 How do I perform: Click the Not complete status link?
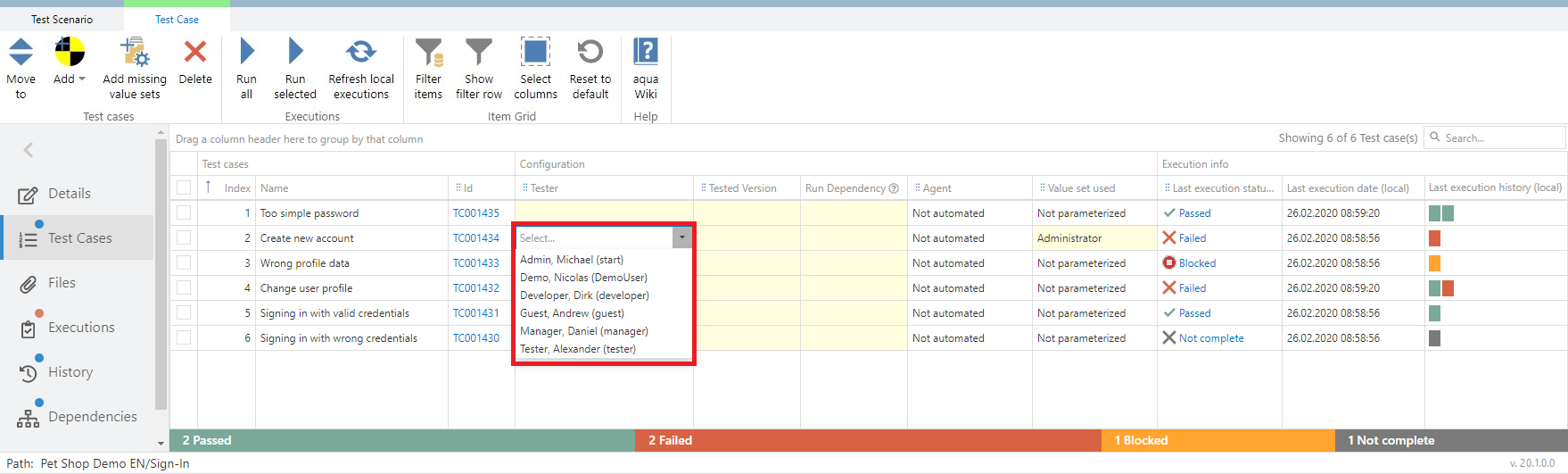1210,338
